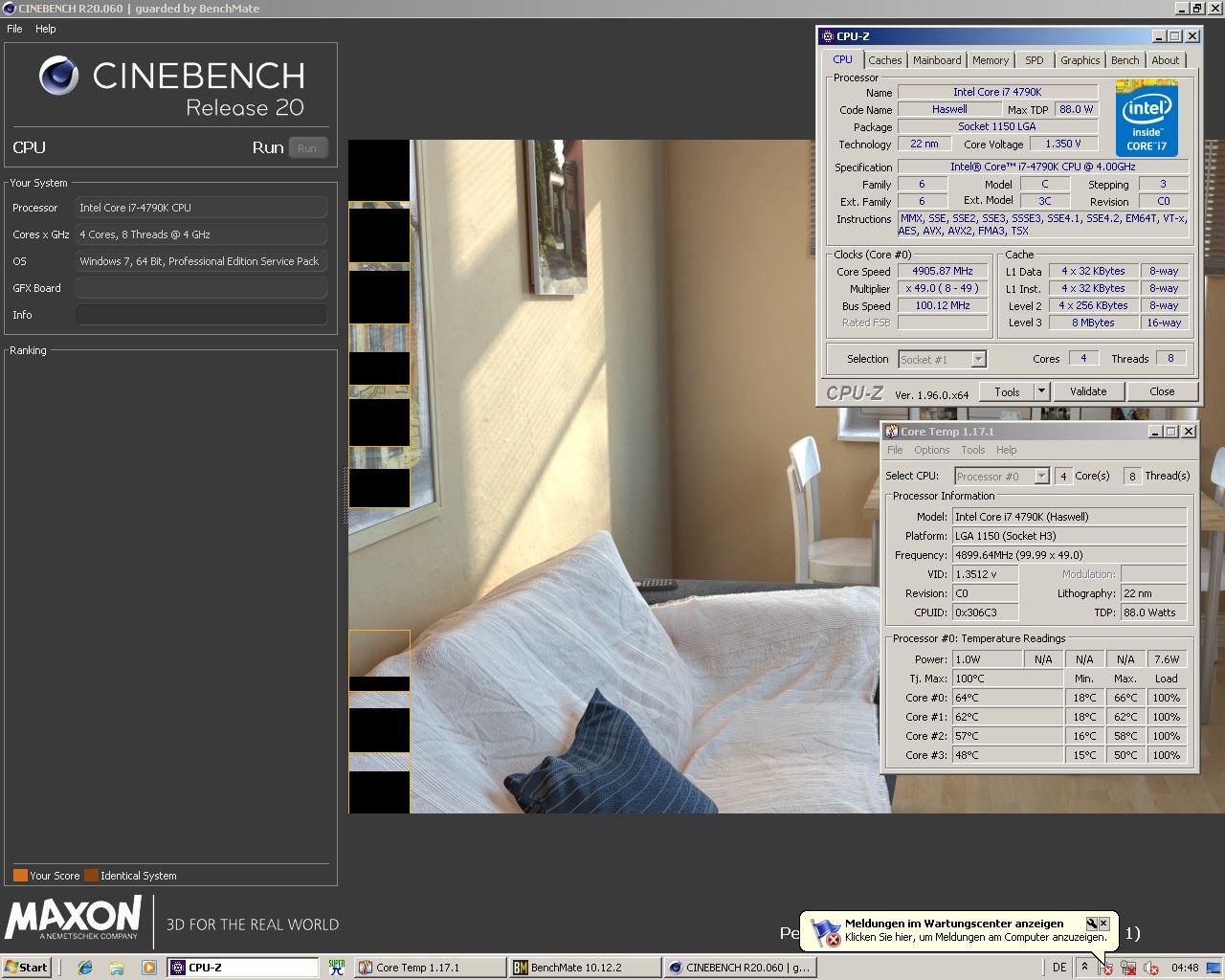Click the CPU-Z Close button
Image resolution: width=1225 pixels, height=980 pixels.
click(1162, 391)
